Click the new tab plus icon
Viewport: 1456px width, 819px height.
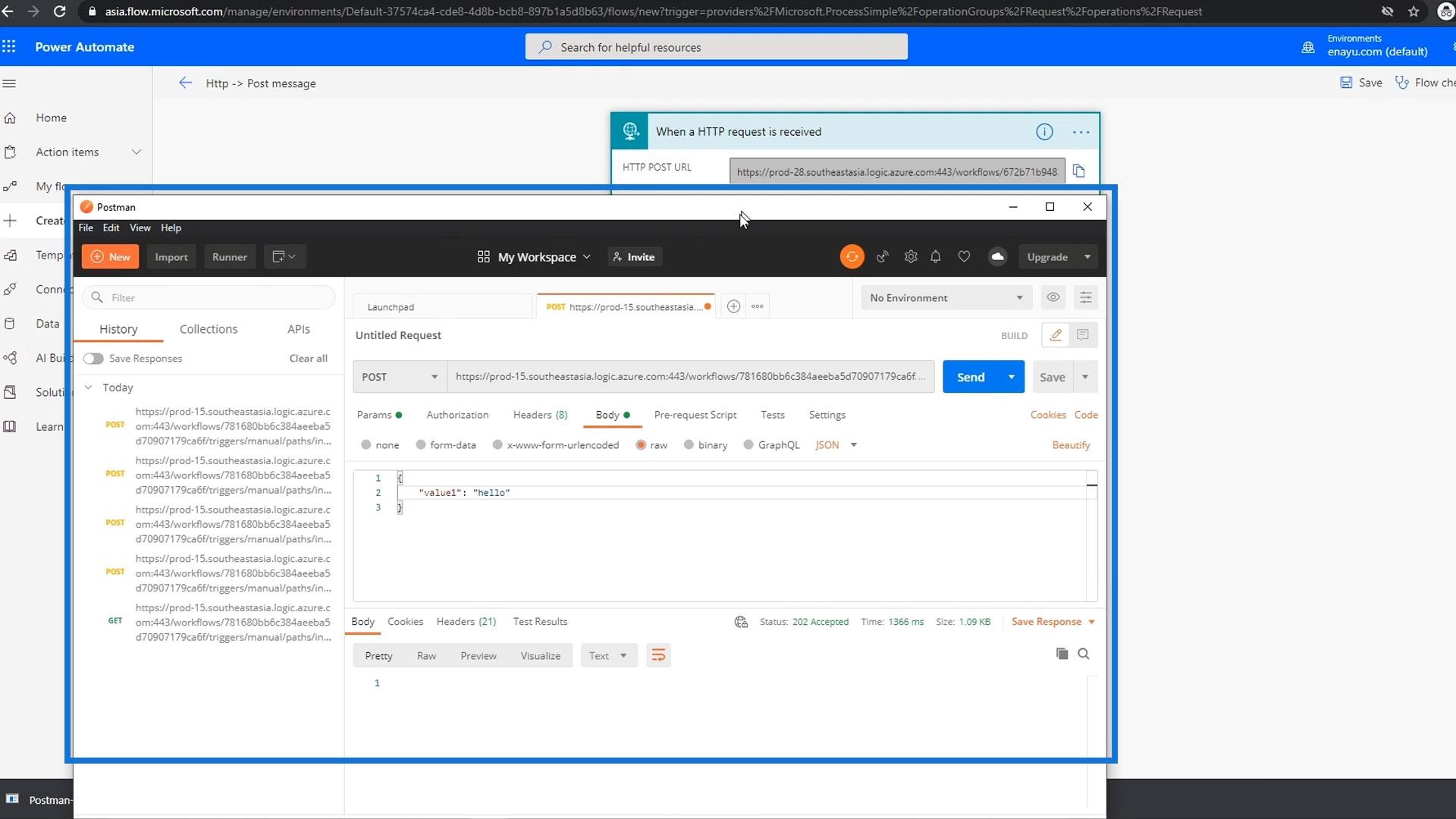(x=733, y=306)
